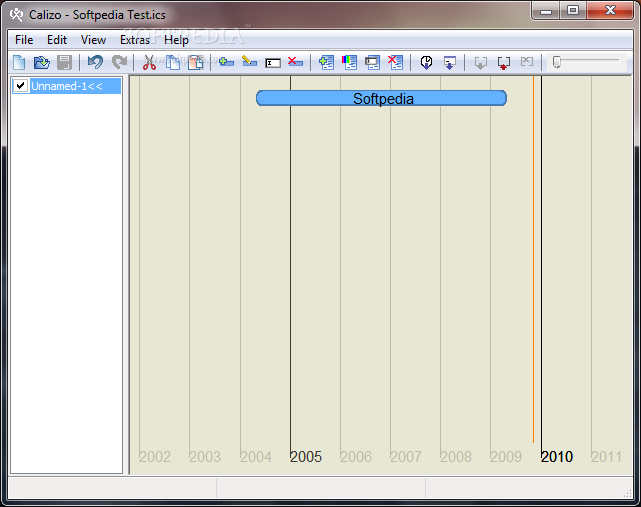Image resolution: width=641 pixels, height=507 pixels.
Task: Click the 2006 year label
Action: pyautogui.click(x=356, y=457)
